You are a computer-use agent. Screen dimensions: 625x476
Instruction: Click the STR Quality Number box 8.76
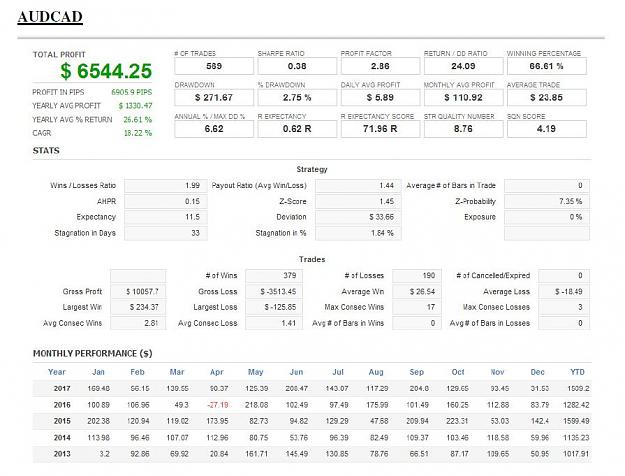tap(463, 129)
